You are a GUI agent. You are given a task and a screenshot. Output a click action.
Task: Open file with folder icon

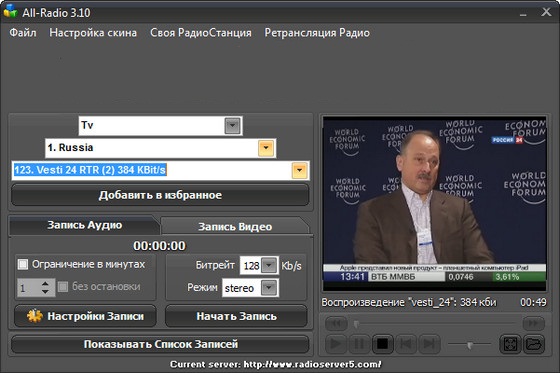click(x=534, y=344)
